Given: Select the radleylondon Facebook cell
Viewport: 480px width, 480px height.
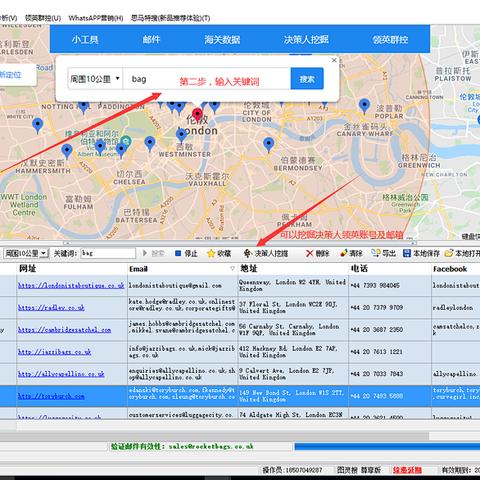Looking at the screenshot, I should (x=455, y=307).
